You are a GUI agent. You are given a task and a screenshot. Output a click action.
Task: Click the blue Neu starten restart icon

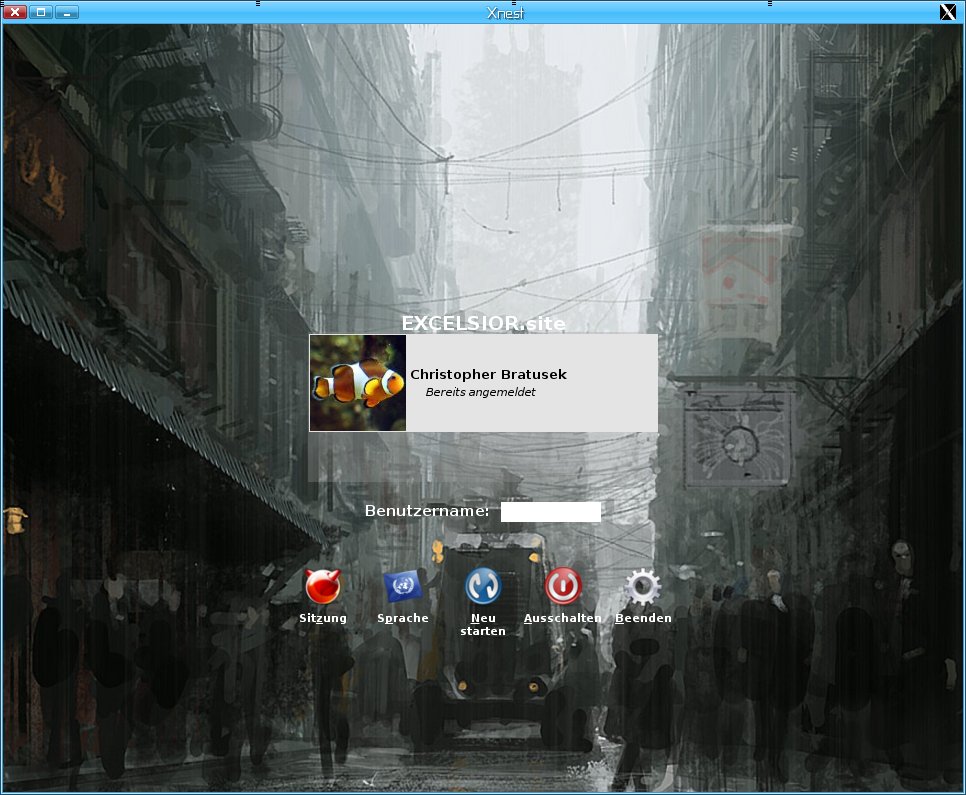(x=483, y=585)
